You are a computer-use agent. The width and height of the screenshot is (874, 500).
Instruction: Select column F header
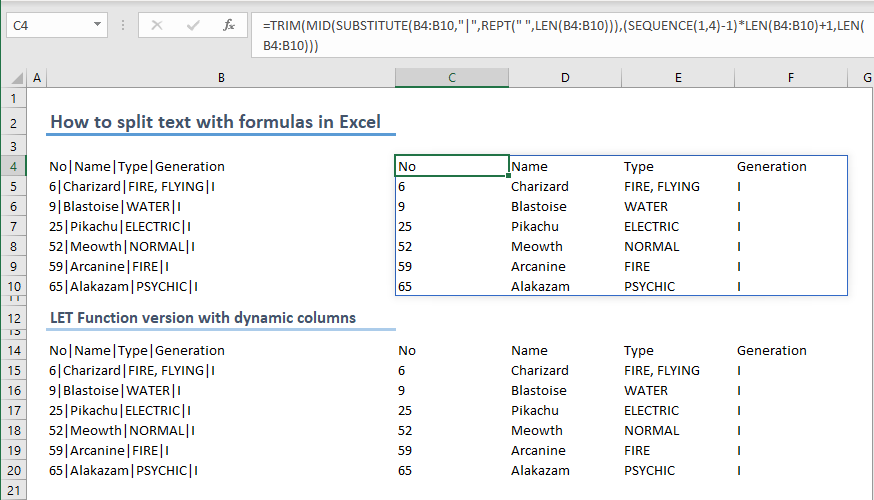point(790,77)
